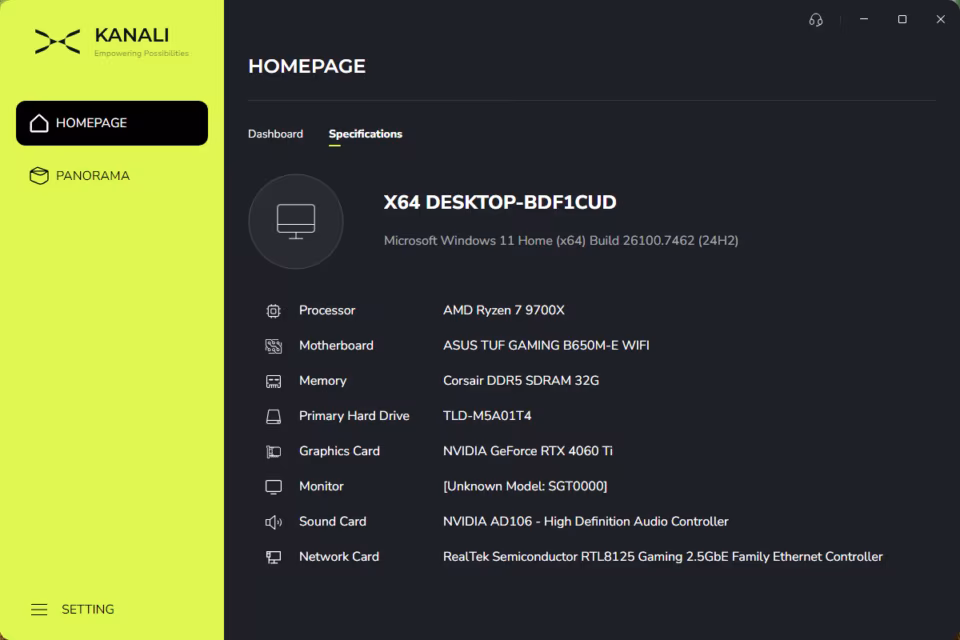
Task: Click the Processor chip icon
Action: tap(274, 311)
